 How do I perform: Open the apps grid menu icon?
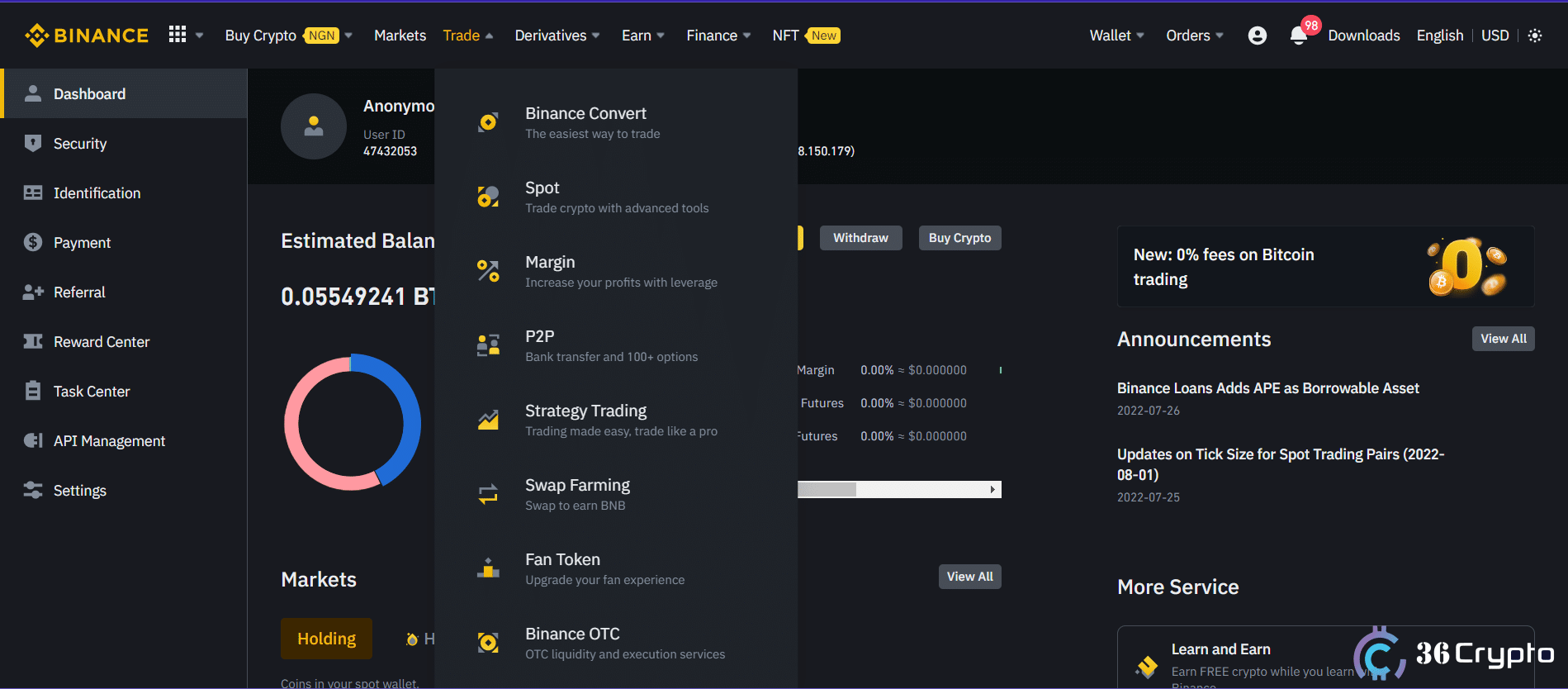pyautogui.click(x=178, y=35)
